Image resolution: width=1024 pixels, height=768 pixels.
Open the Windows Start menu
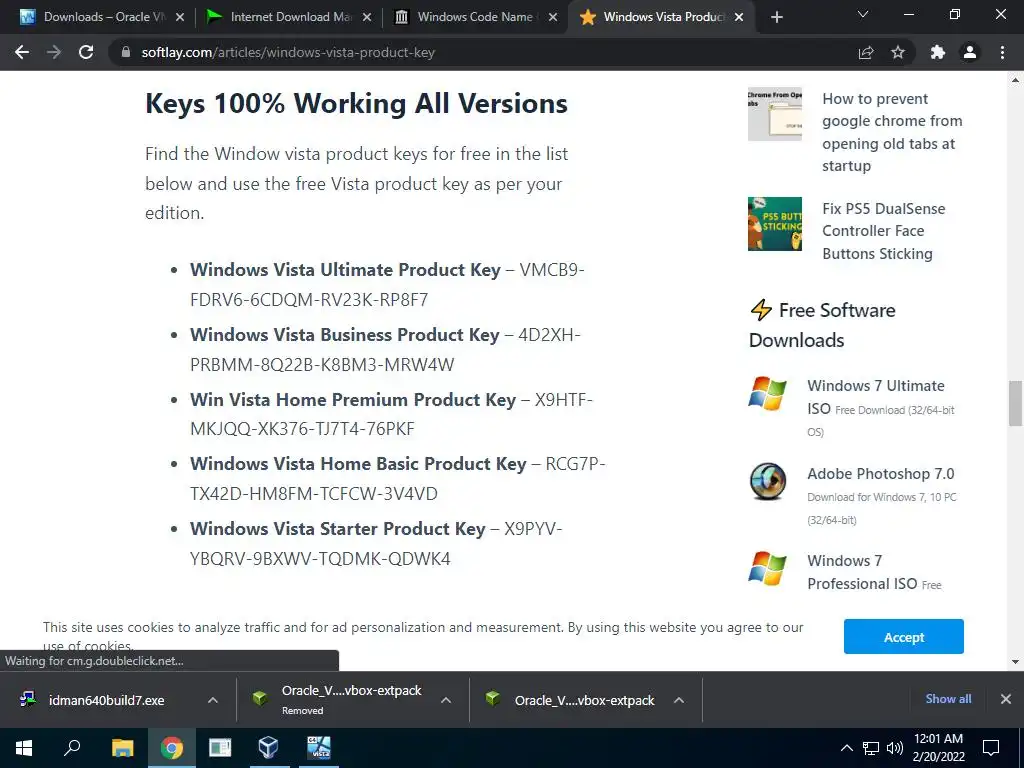[x=24, y=748]
